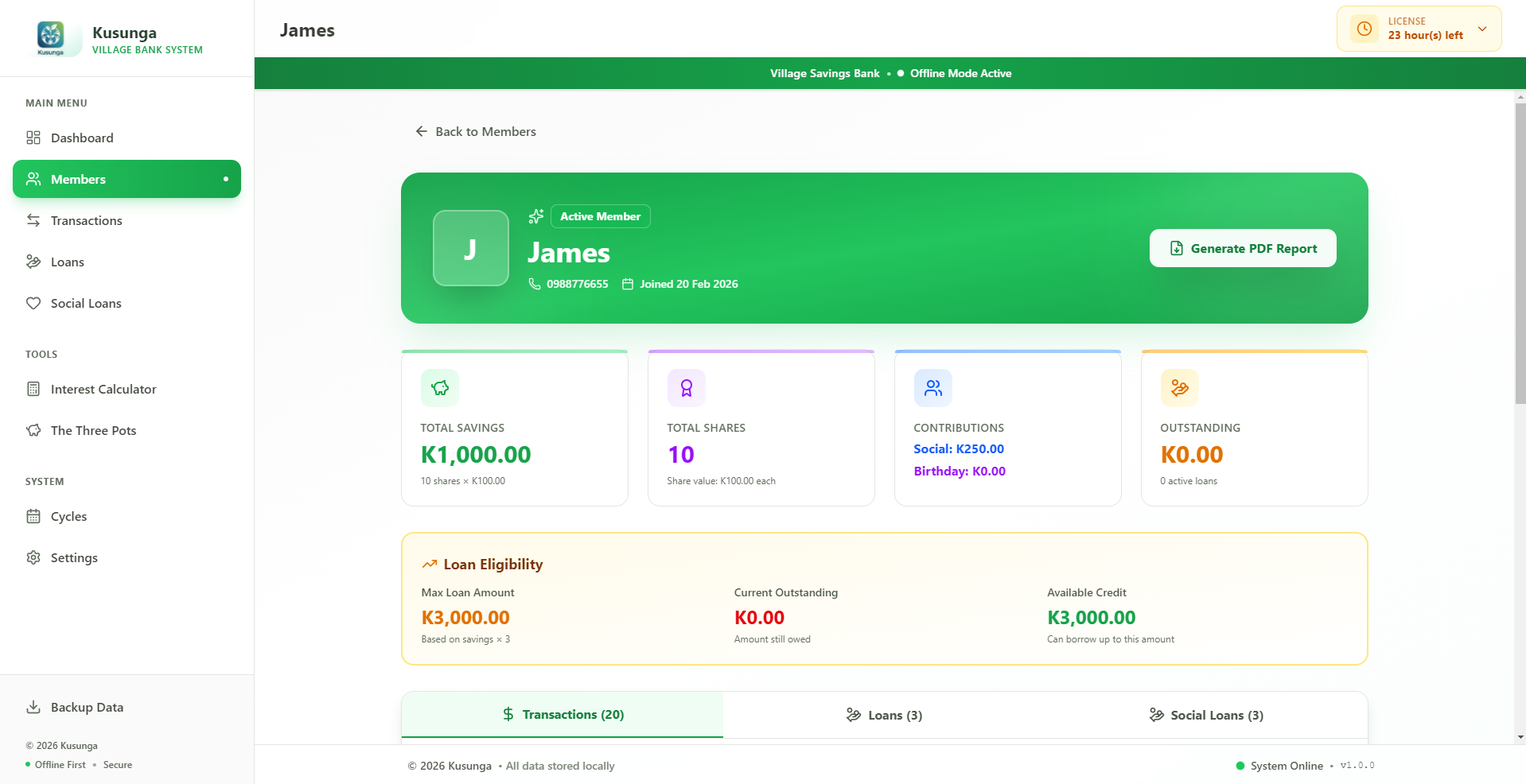Click the clock icon in the license badge

pyautogui.click(x=1365, y=28)
